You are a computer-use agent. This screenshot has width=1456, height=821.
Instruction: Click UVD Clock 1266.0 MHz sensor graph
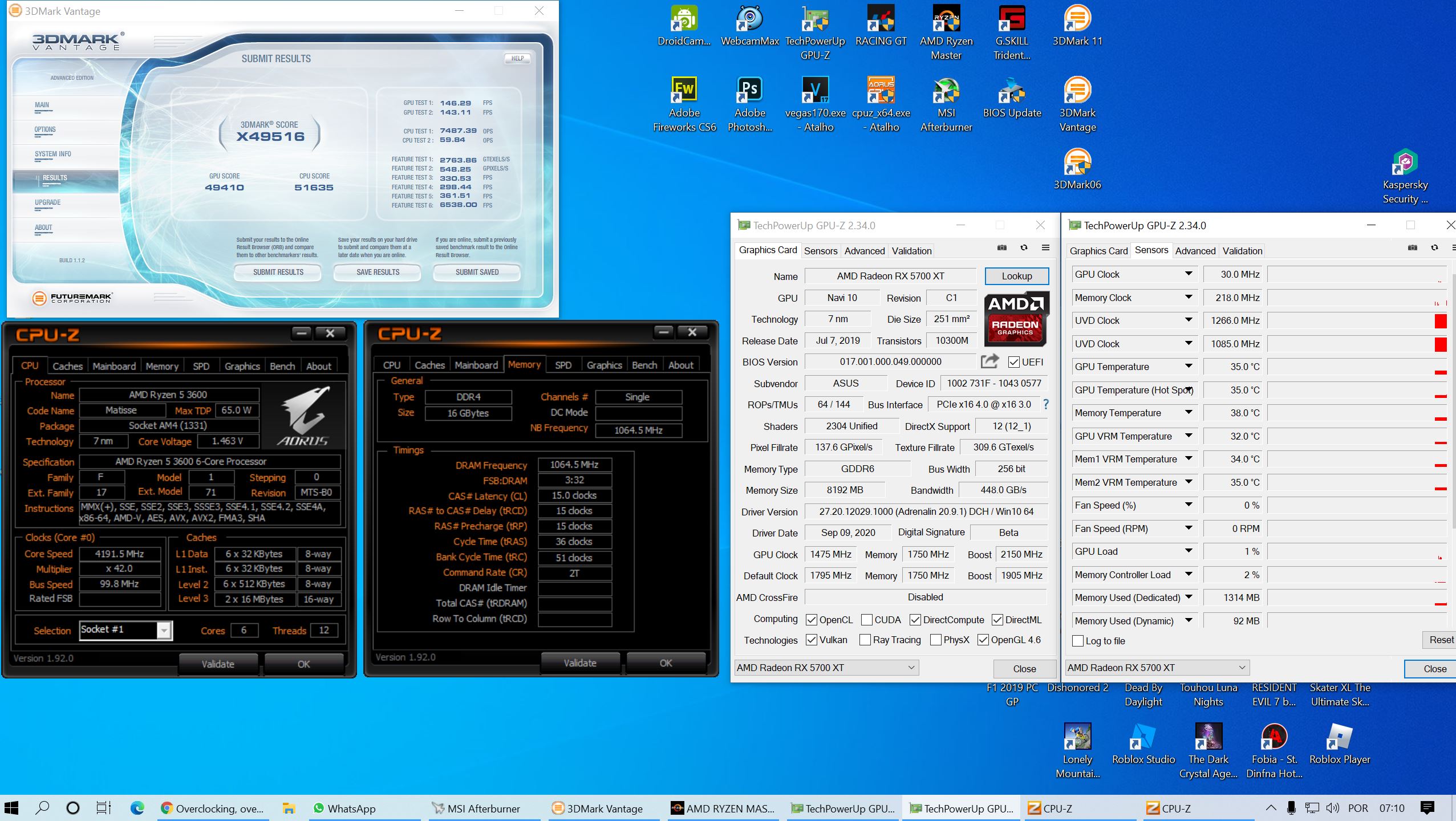click(1357, 320)
